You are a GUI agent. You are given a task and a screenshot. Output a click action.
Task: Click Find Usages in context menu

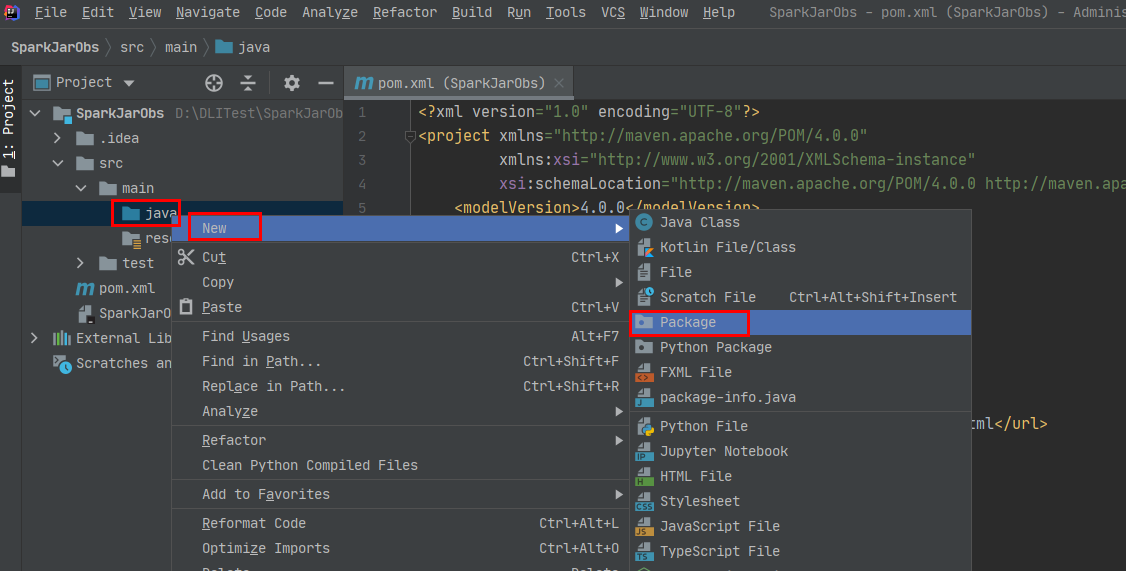[x=245, y=336]
